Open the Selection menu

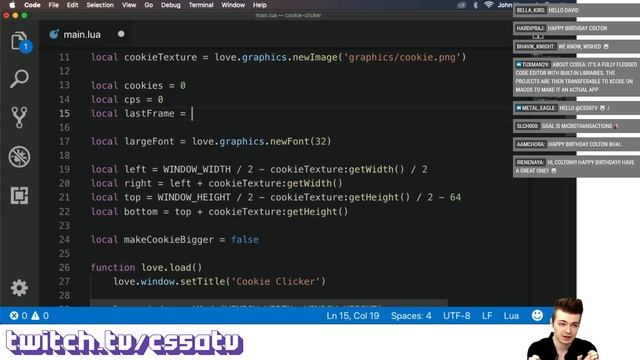tap(100, 5)
